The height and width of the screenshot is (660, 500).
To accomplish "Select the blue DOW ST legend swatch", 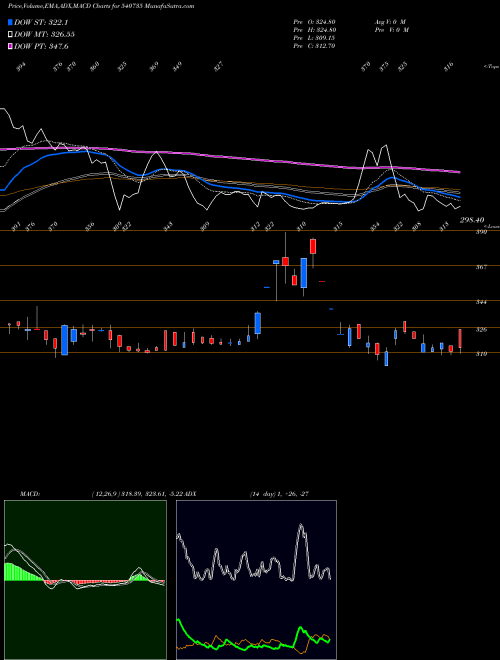I will coord(10,22).
